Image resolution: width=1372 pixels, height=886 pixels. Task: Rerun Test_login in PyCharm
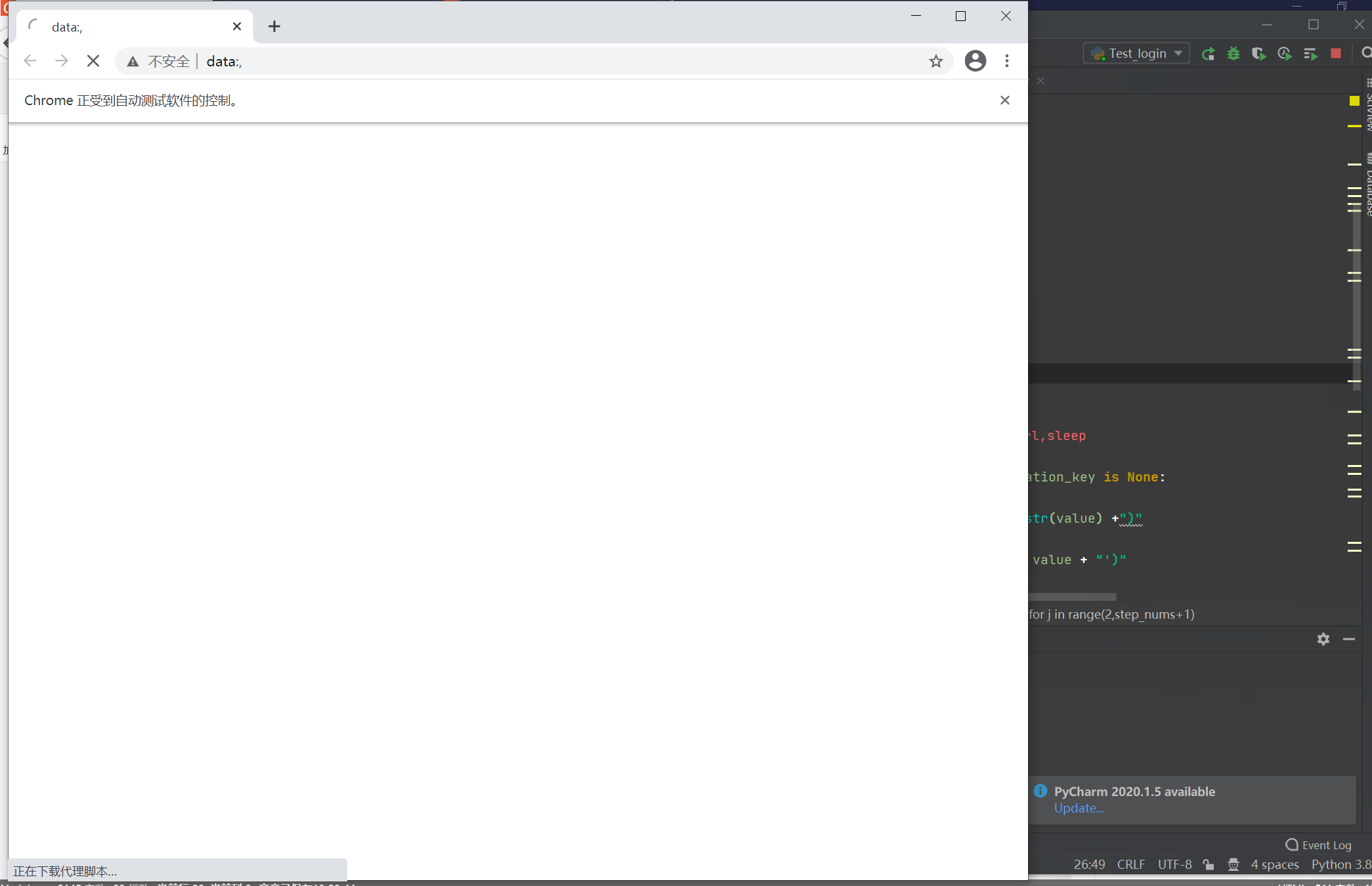(1208, 54)
